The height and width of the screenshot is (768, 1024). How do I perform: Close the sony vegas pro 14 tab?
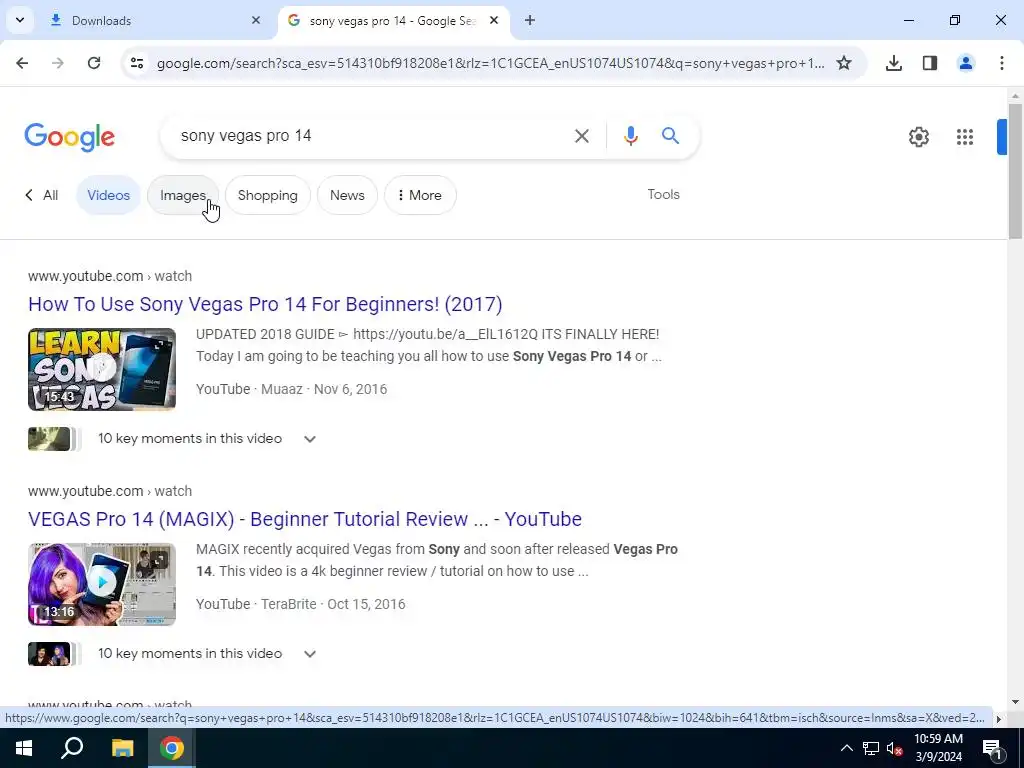[x=494, y=20]
